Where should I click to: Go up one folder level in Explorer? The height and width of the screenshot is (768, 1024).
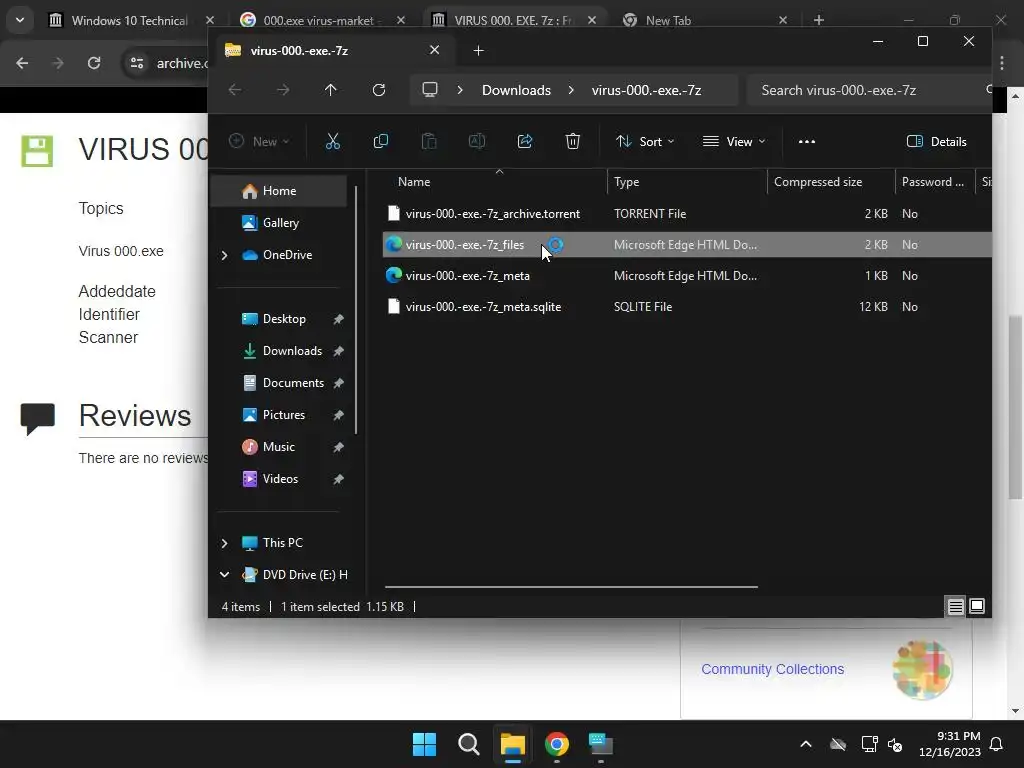point(330,90)
